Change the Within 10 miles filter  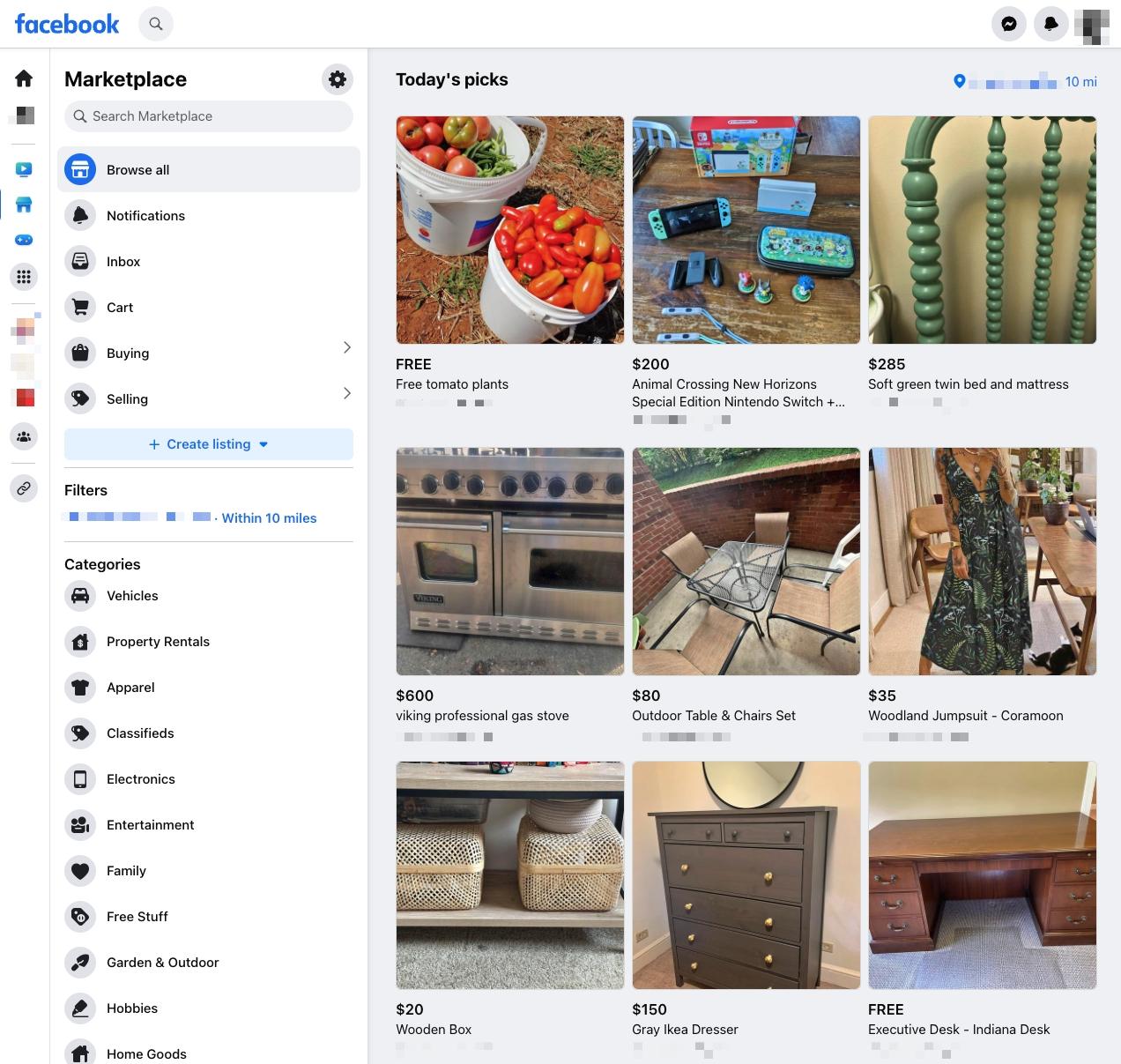tap(269, 518)
